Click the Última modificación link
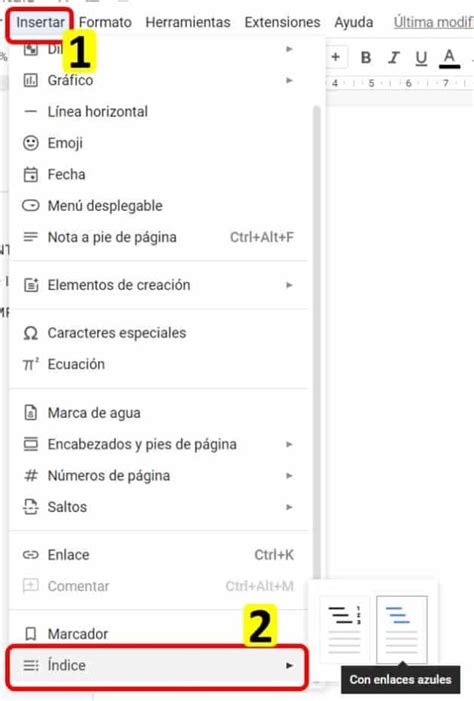 point(433,22)
